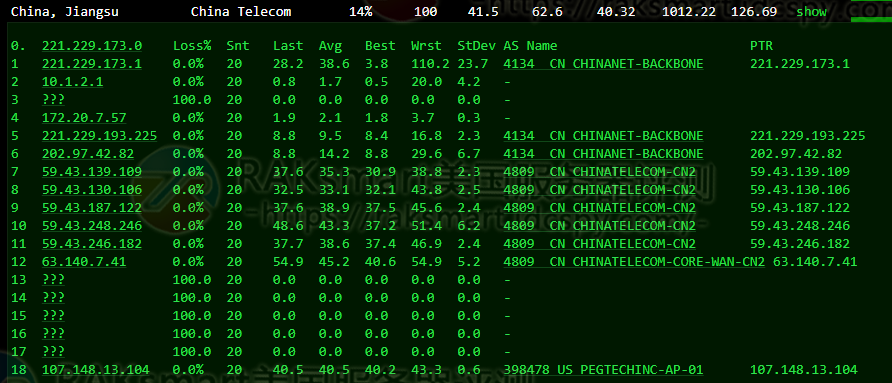Image resolution: width=892 pixels, height=383 pixels.
Task: Click the 100.0 loss value in hop 3
Action: [192, 100]
